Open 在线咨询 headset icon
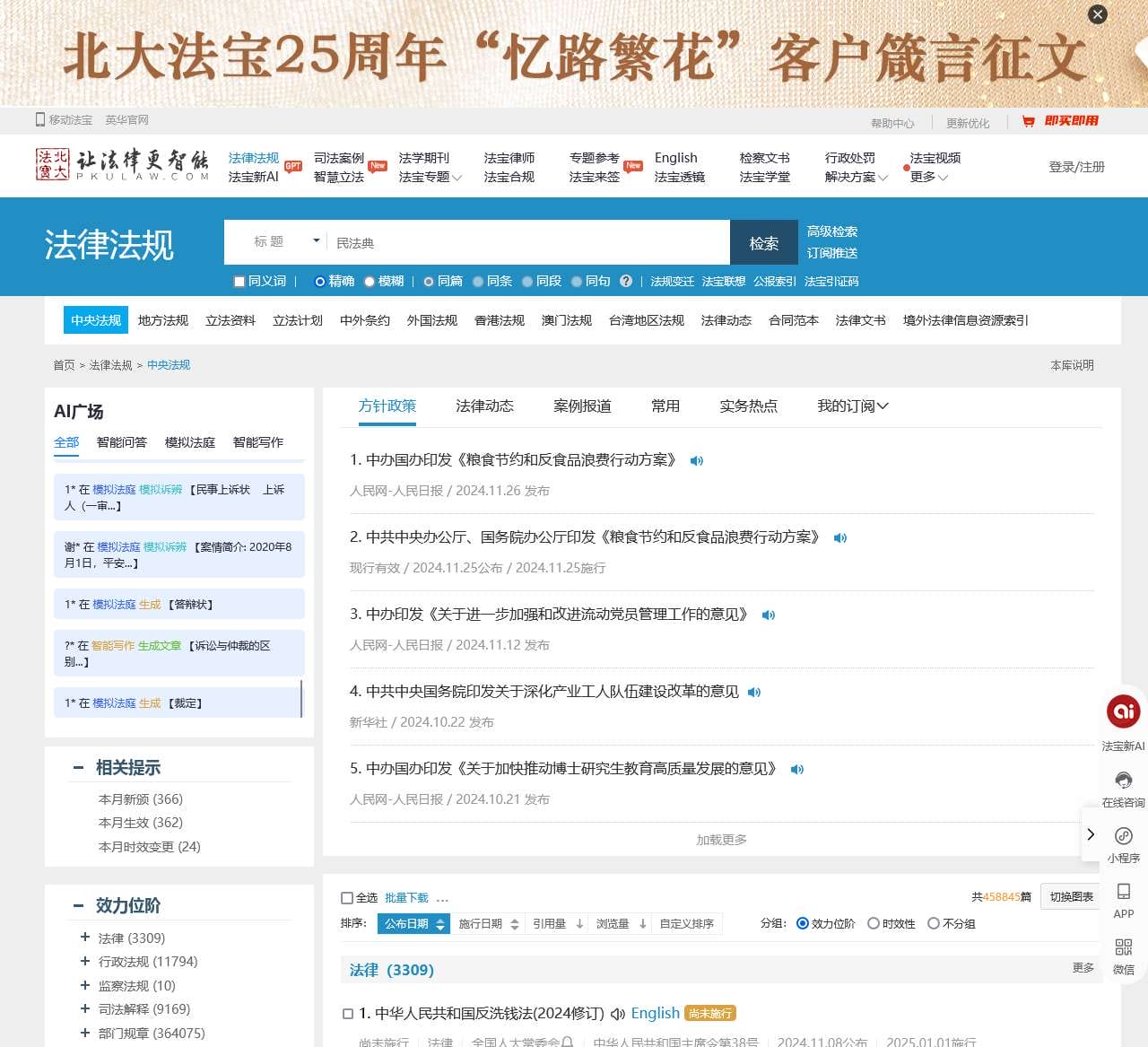 (x=1123, y=780)
